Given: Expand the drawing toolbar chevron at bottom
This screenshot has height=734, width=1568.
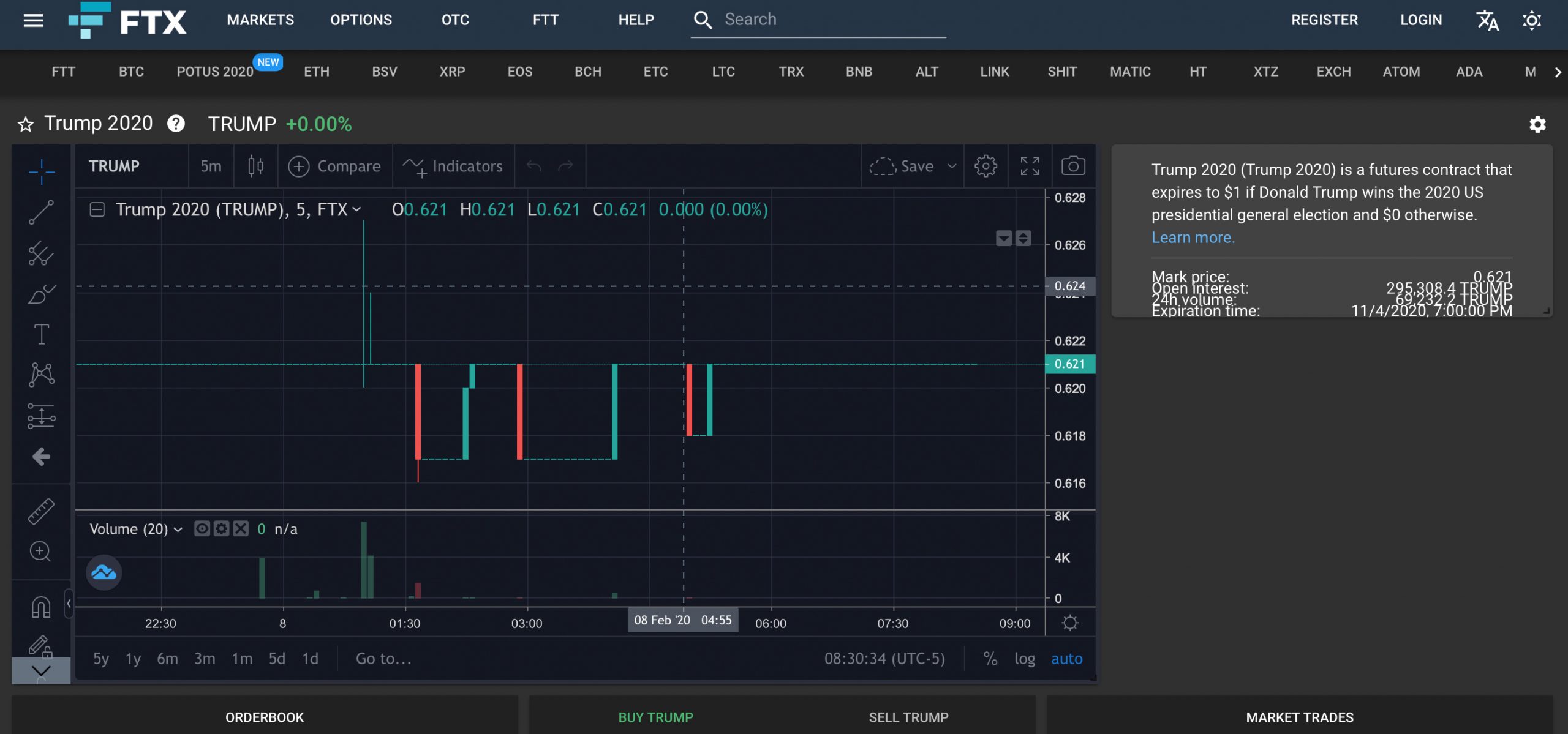Looking at the screenshot, I should 41,671.
